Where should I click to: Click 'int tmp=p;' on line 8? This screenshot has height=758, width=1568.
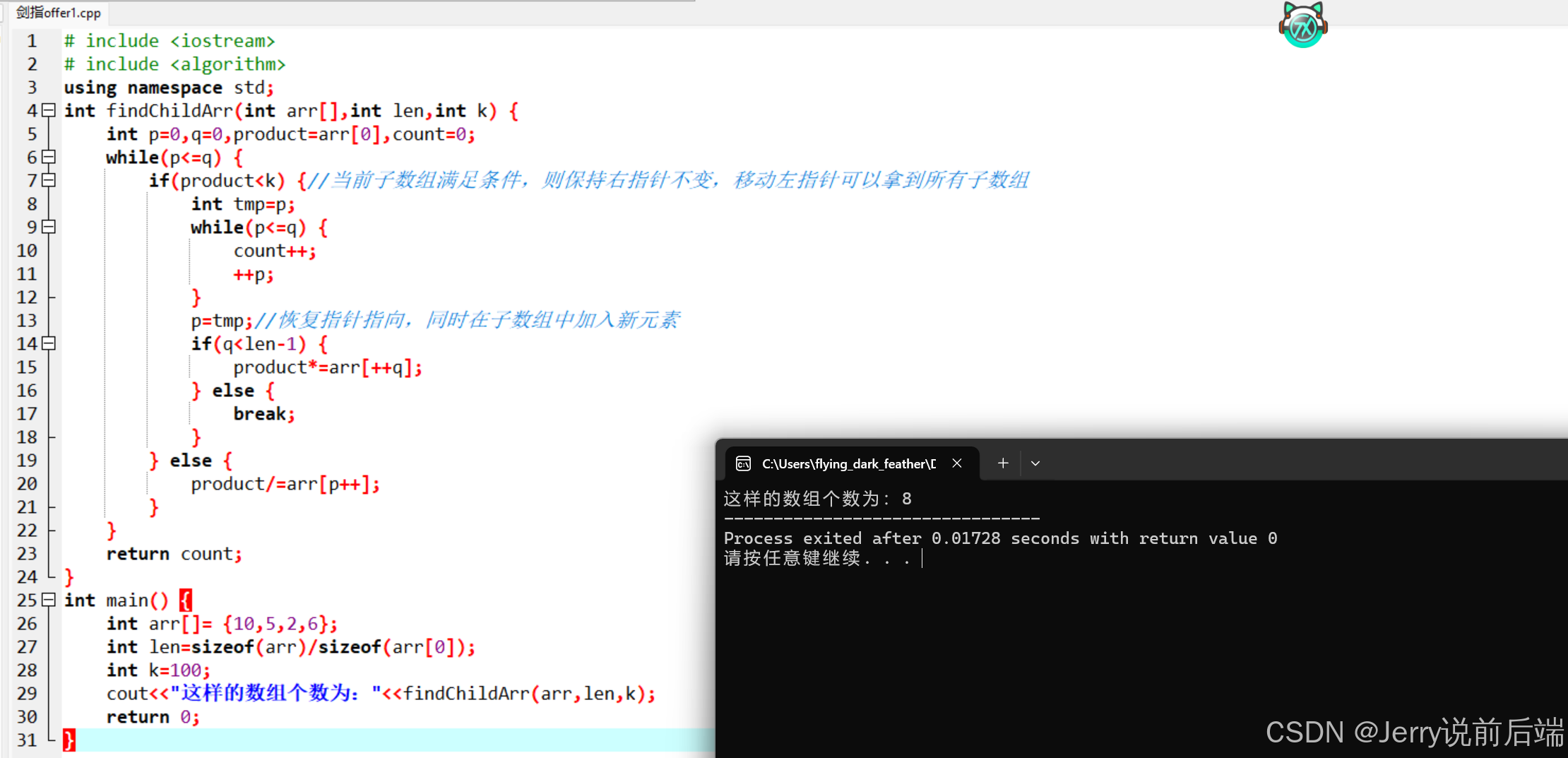[x=243, y=204]
